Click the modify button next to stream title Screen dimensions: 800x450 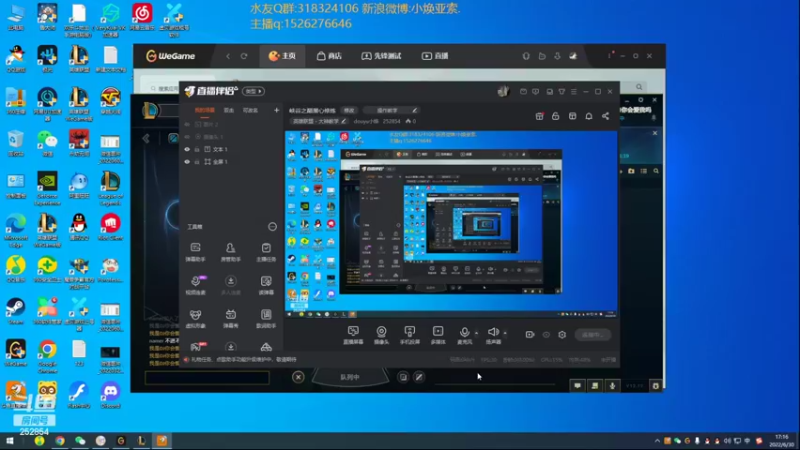pos(349,110)
